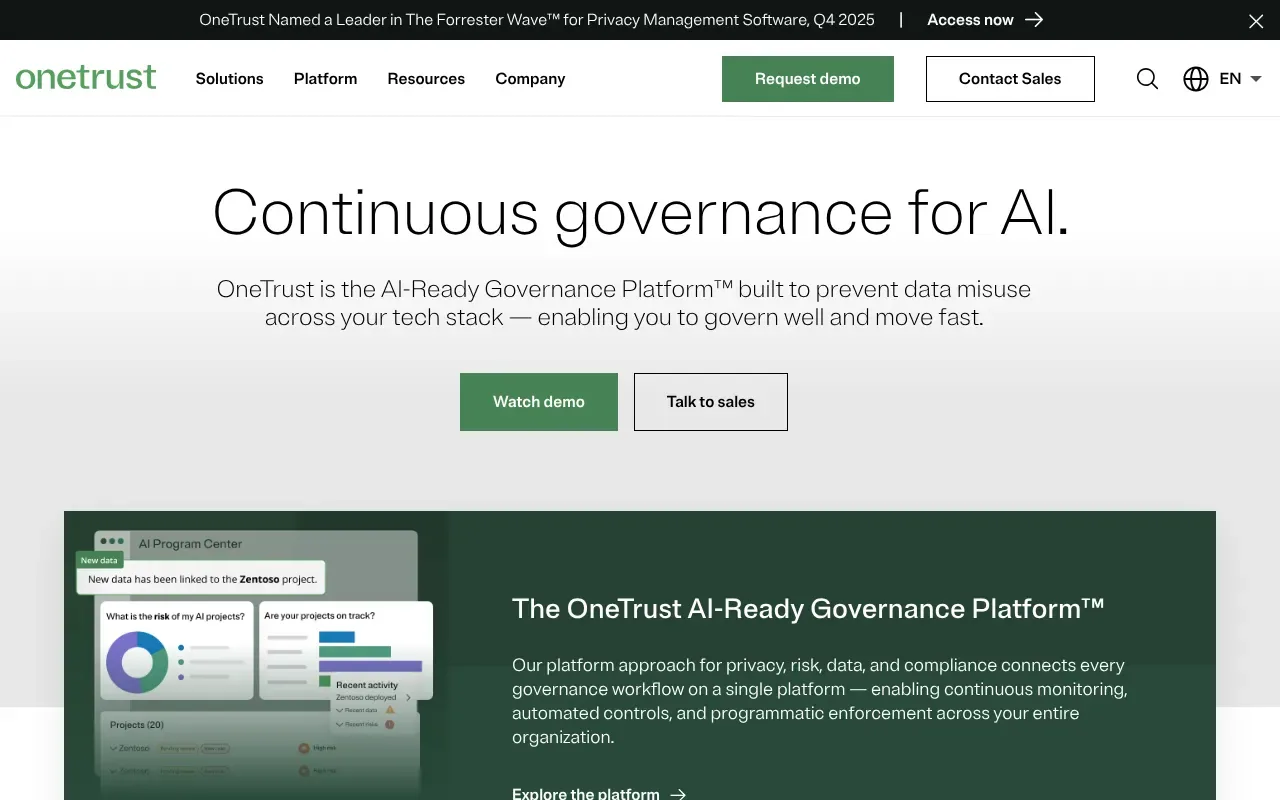Click the globe language icon
The height and width of the screenshot is (800, 1280).
tap(1196, 79)
